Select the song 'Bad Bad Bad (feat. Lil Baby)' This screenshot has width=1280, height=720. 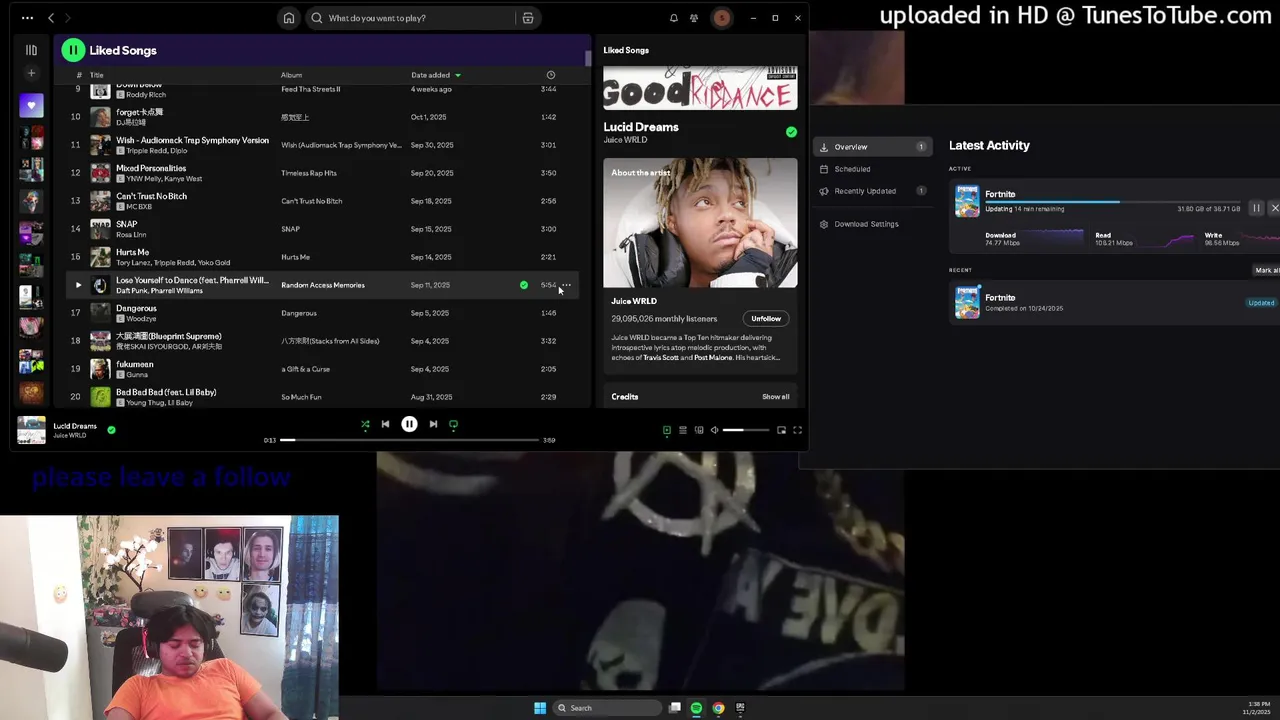pos(166,392)
